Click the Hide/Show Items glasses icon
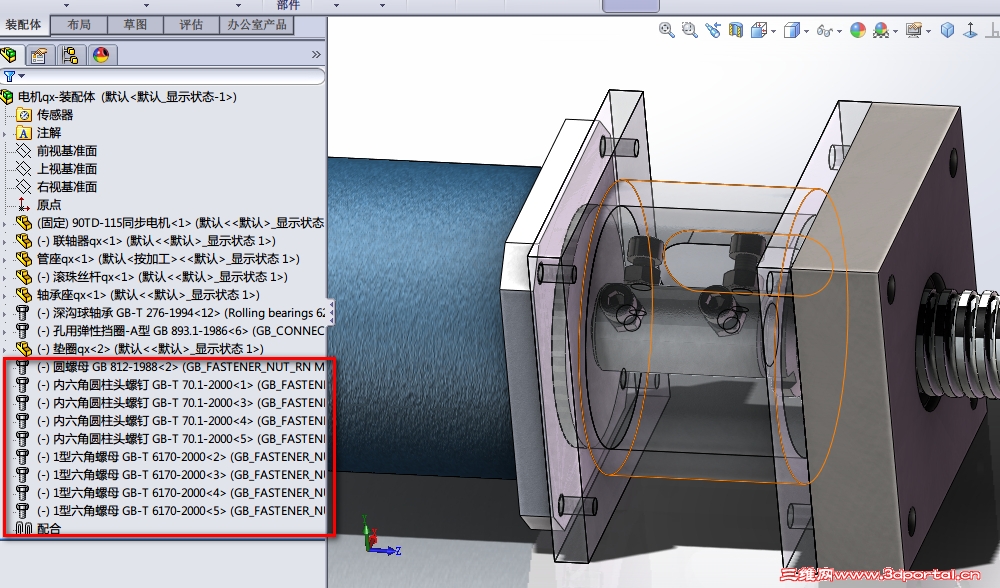 (824, 31)
